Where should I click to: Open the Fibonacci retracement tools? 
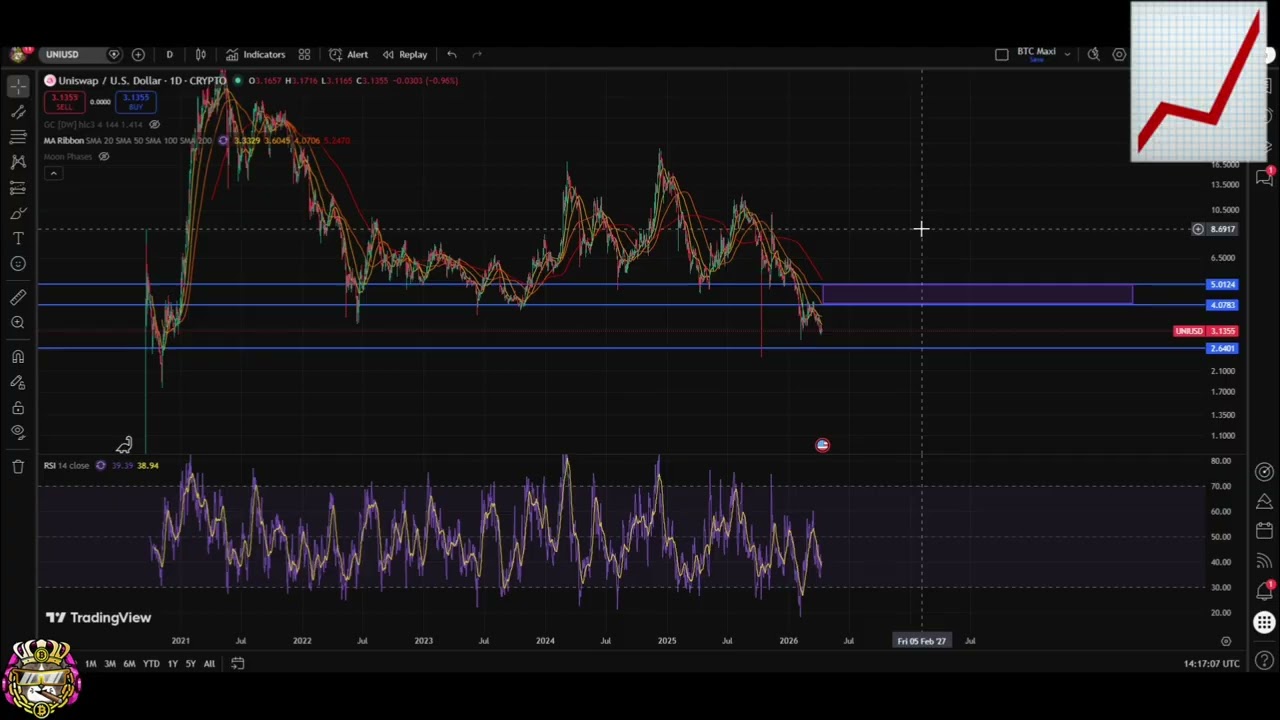pyautogui.click(x=18, y=136)
